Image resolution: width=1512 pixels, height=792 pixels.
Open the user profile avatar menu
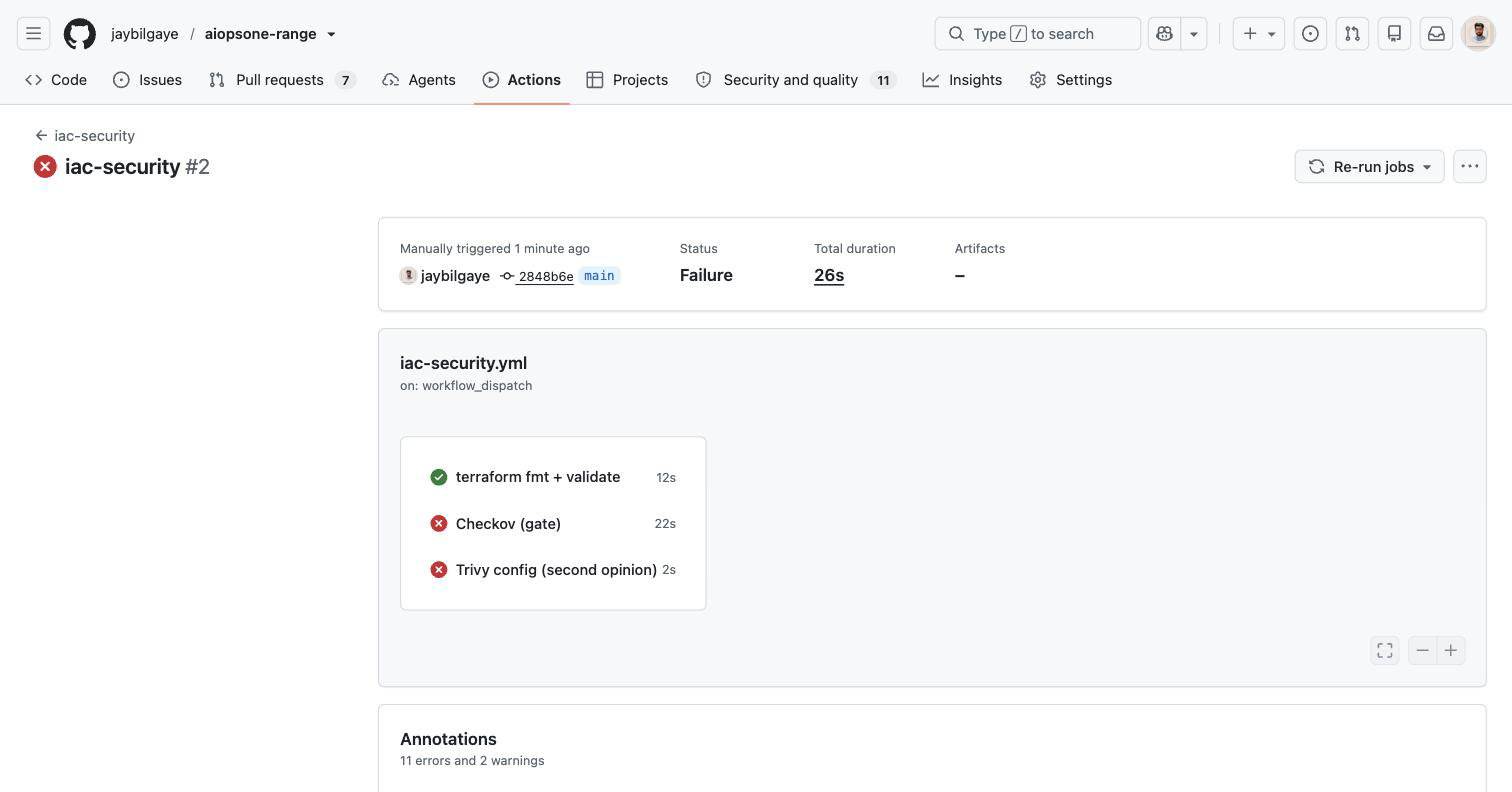[x=1478, y=33]
